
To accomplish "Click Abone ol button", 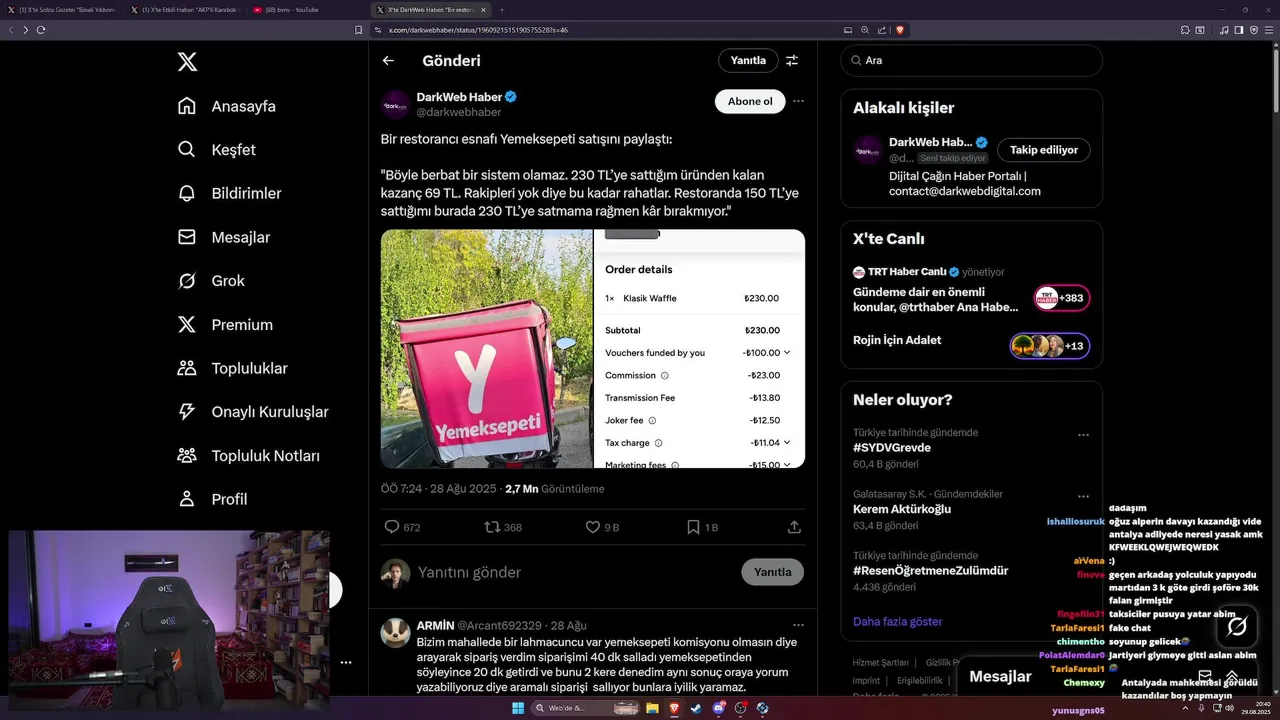I will tap(750, 101).
